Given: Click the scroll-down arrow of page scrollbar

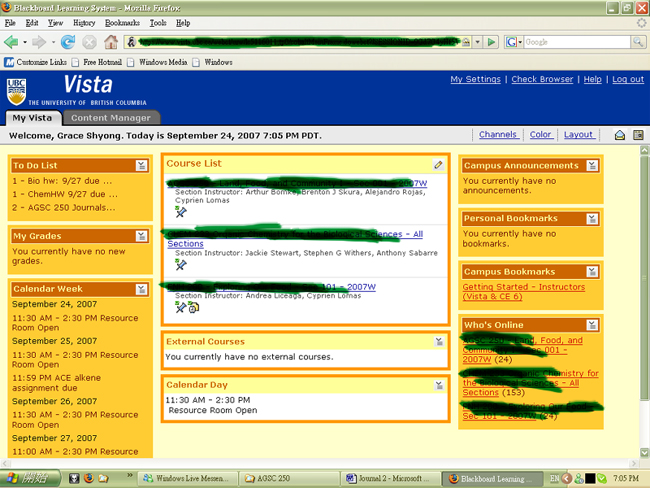Looking at the screenshot, I should pyautogui.click(x=644, y=452).
